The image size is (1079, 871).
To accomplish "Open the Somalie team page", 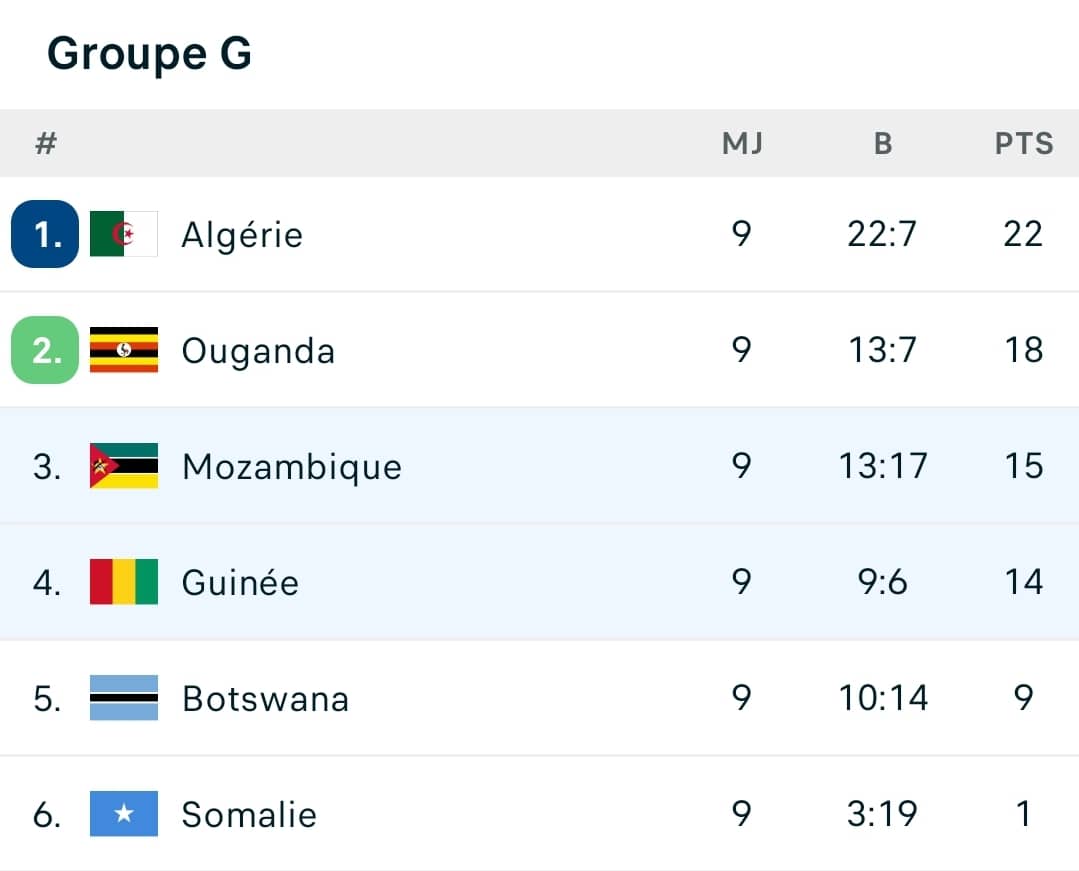I will [249, 815].
